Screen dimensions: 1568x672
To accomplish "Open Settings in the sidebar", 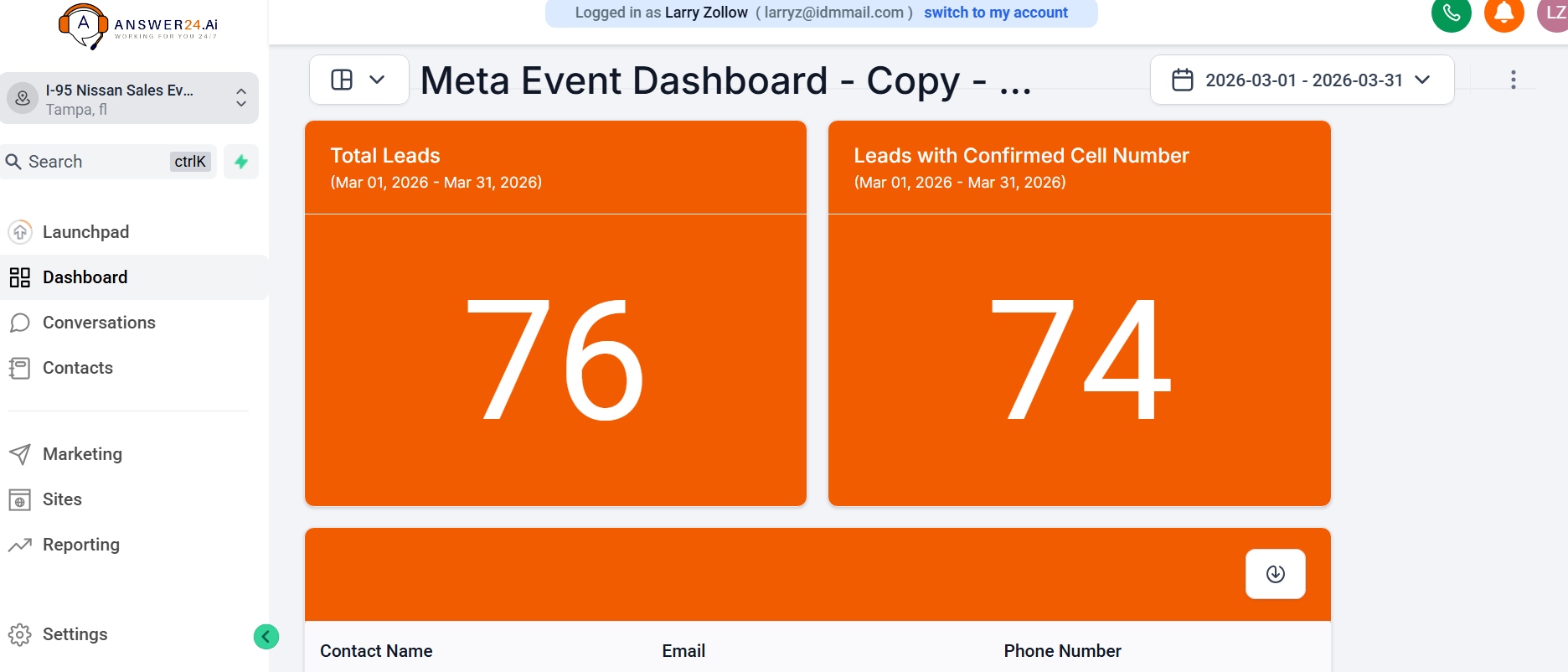I will click(x=75, y=634).
